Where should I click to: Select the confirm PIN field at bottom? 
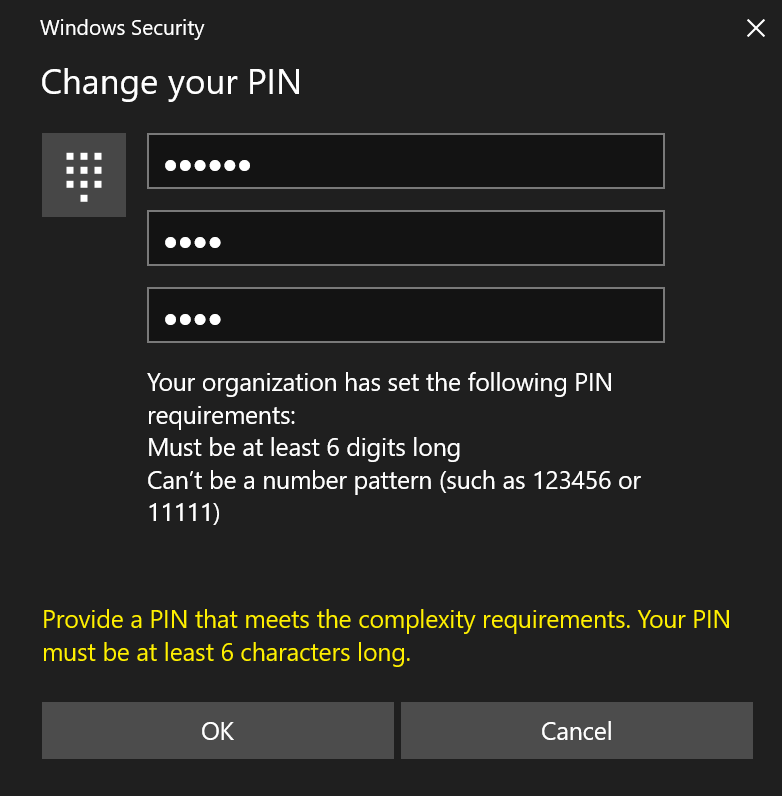coord(405,315)
